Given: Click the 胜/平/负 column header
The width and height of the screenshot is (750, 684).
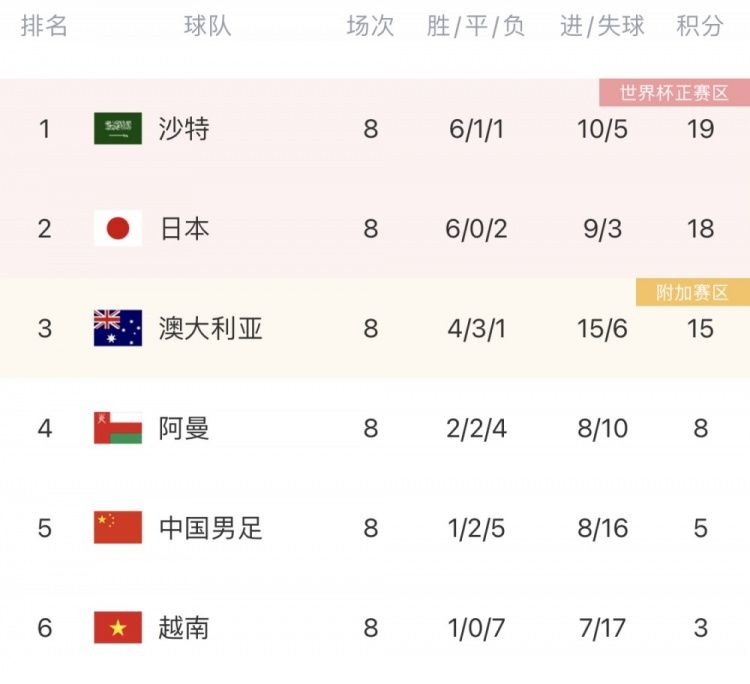Looking at the screenshot, I should pos(476,27).
